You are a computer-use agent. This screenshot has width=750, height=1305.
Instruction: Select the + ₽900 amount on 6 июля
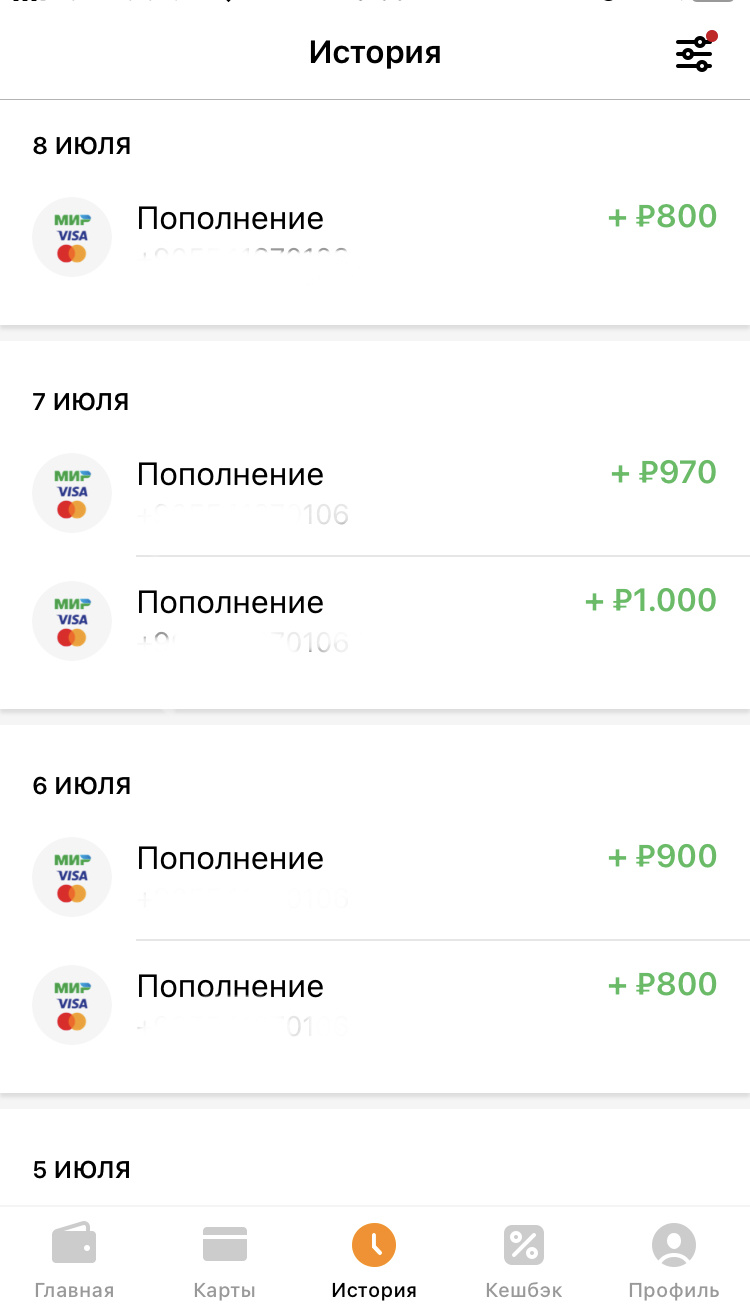(x=663, y=857)
